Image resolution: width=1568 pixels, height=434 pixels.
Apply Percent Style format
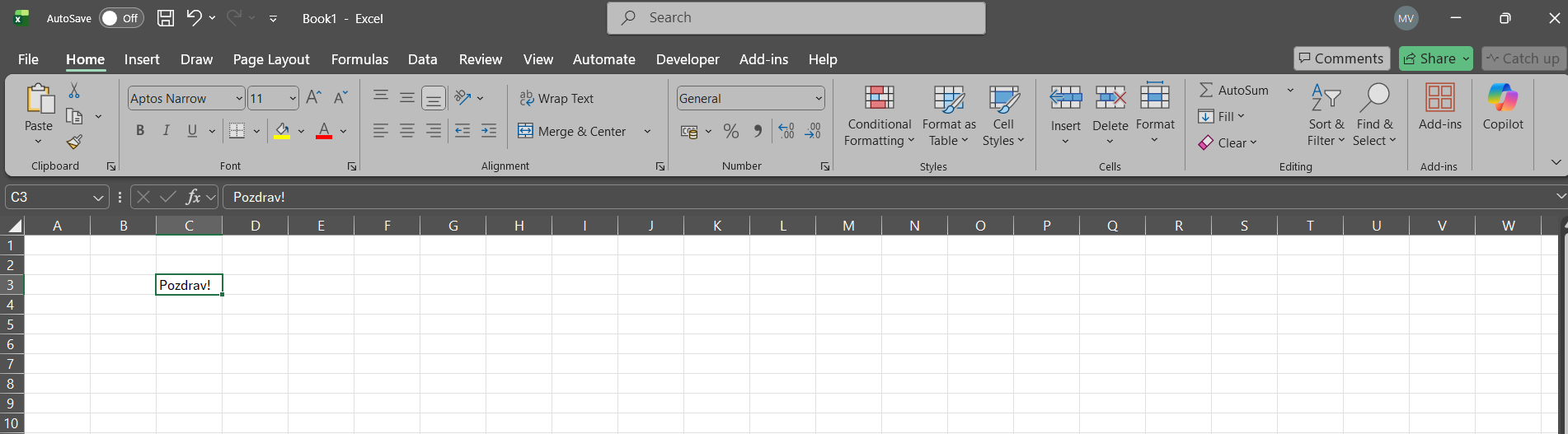(730, 131)
